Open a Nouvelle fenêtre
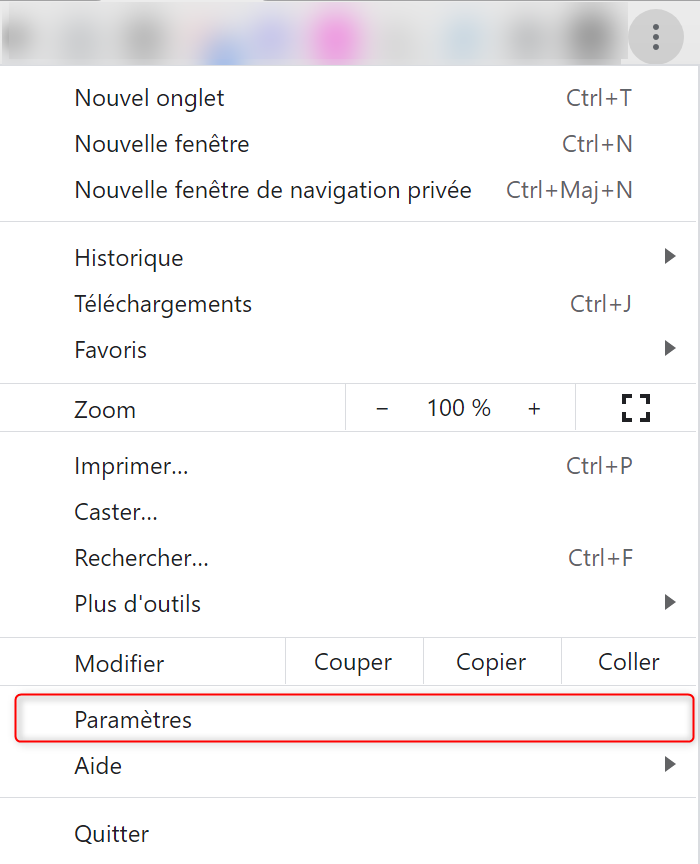The width and height of the screenshot is (700, 864). click(162, 144)
